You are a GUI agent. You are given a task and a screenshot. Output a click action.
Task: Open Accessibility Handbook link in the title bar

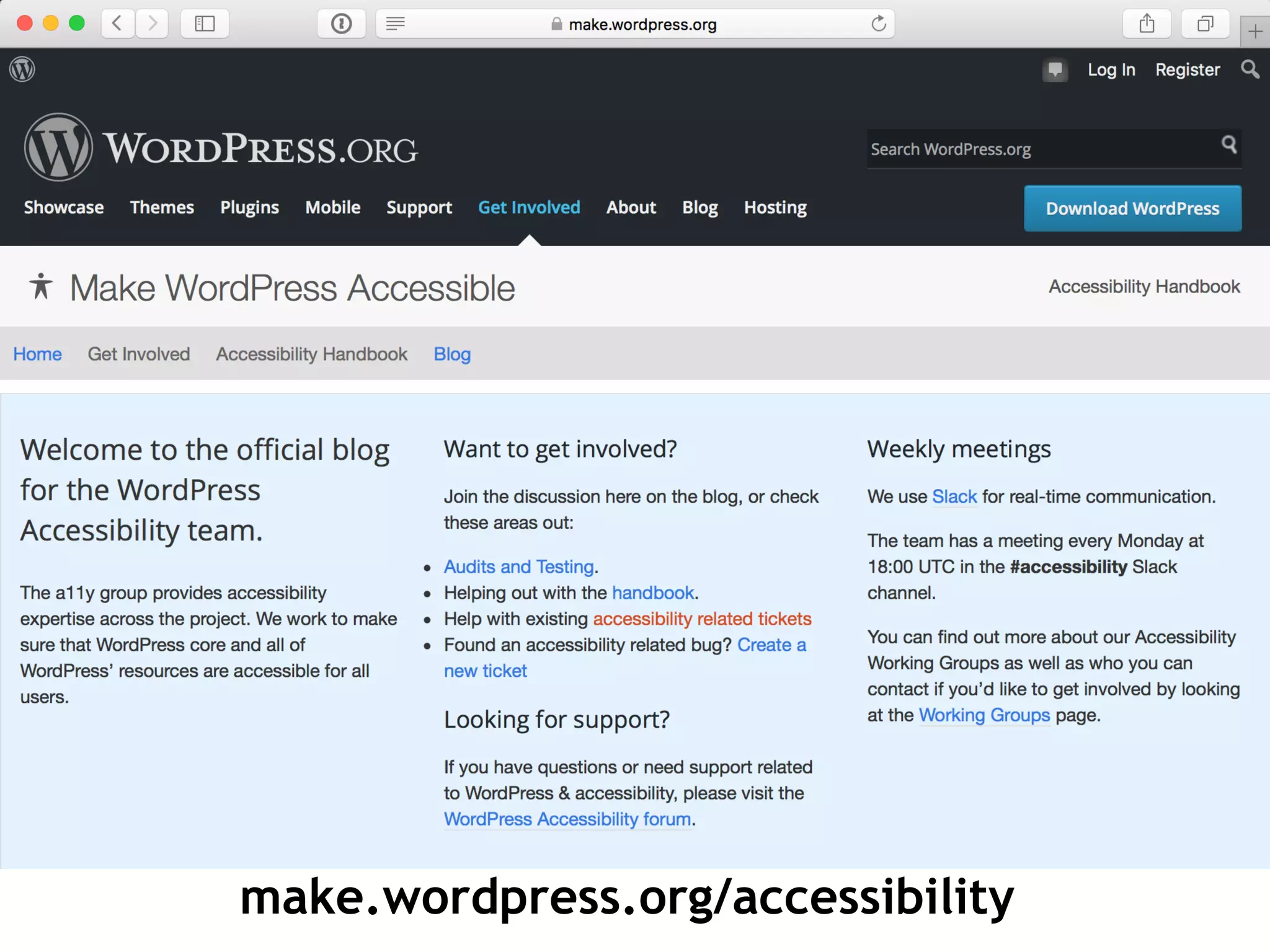[x=1144, y=286]
